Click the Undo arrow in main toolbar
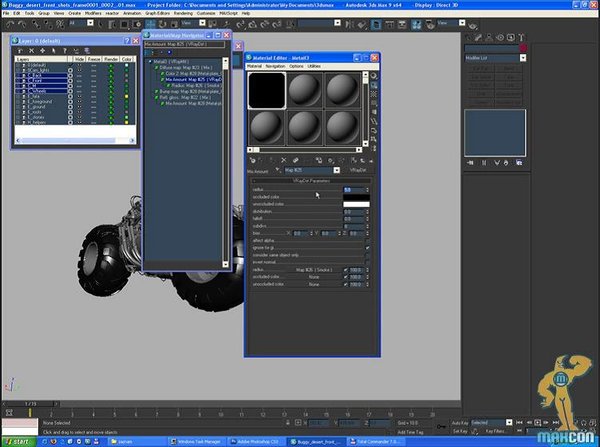Screen dimensions: 600x447 click(x=10, y=24)
